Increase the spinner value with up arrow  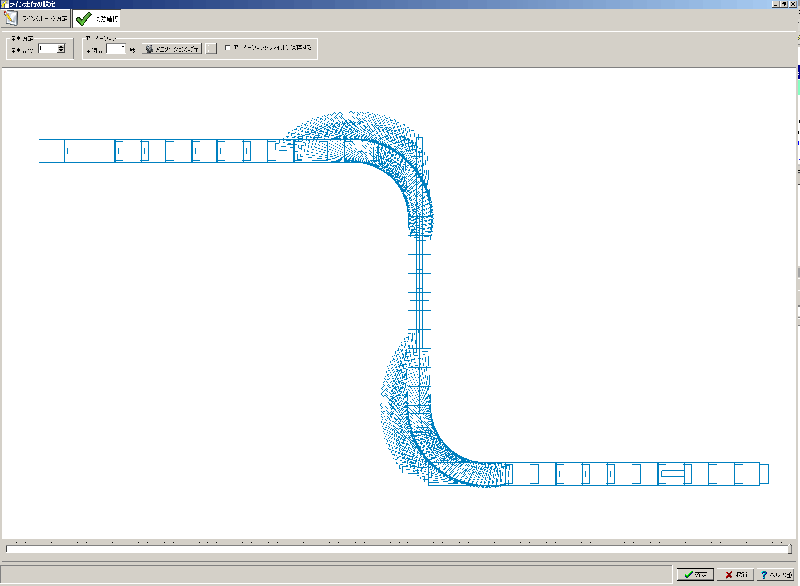click(61, 46)
